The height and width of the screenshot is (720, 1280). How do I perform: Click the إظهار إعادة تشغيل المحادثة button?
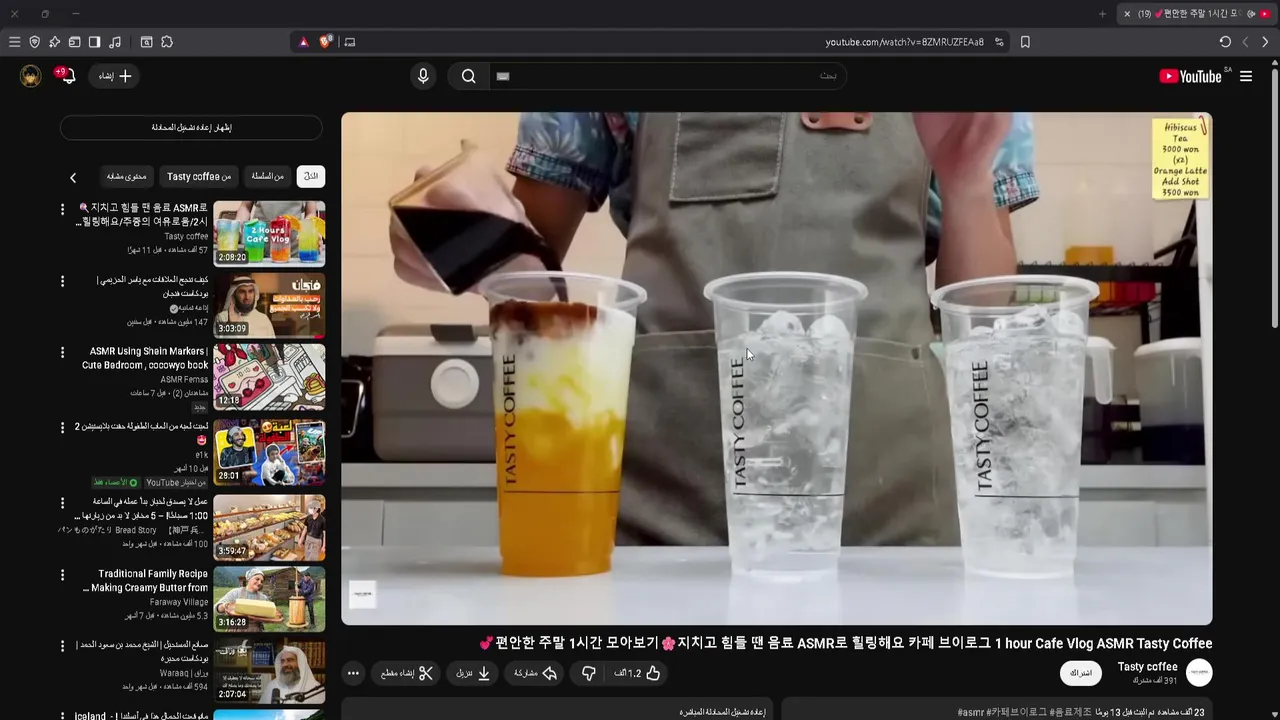191,127
